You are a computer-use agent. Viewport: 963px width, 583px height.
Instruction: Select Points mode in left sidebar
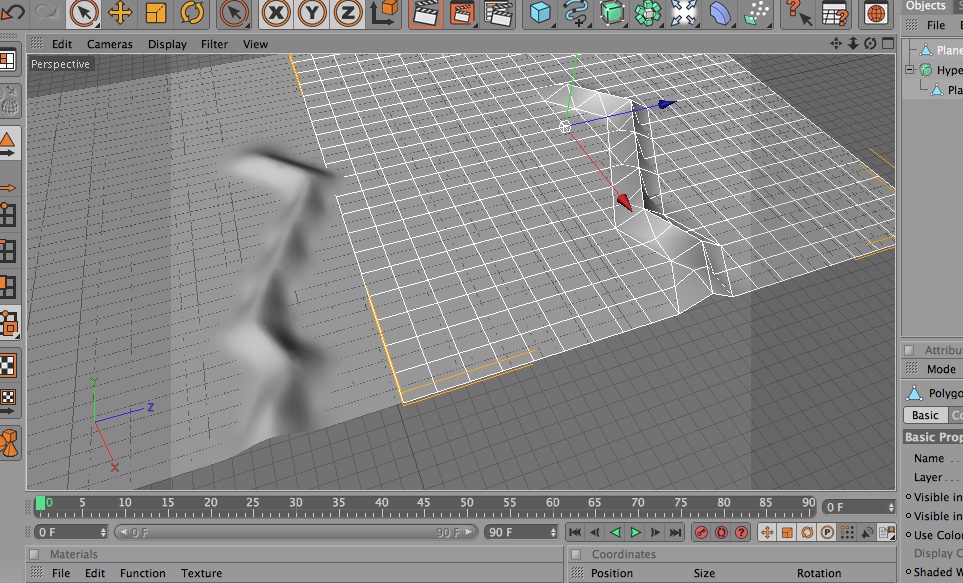point(8,216)
